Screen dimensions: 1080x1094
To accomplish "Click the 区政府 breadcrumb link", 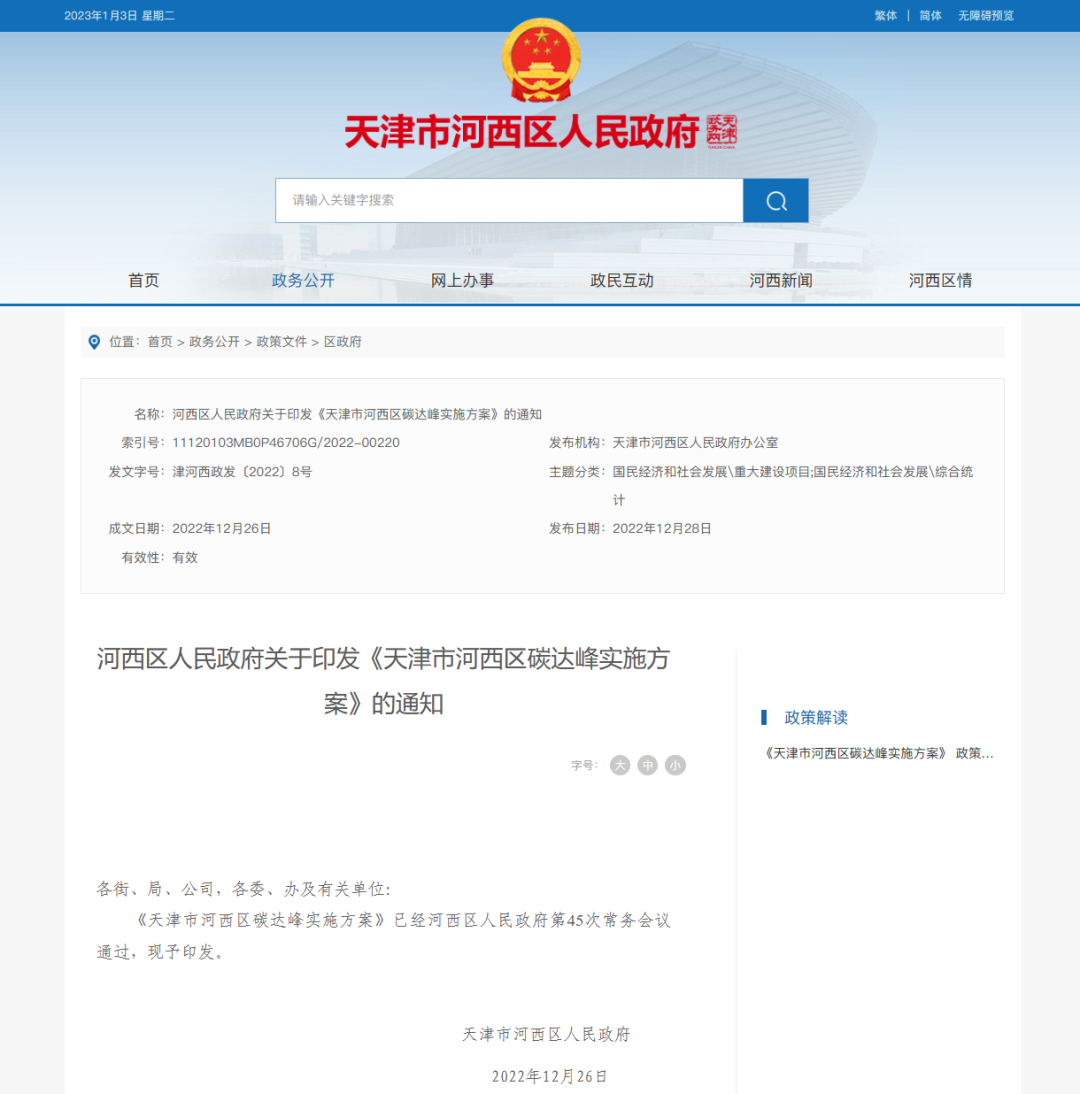I will 343,342.
